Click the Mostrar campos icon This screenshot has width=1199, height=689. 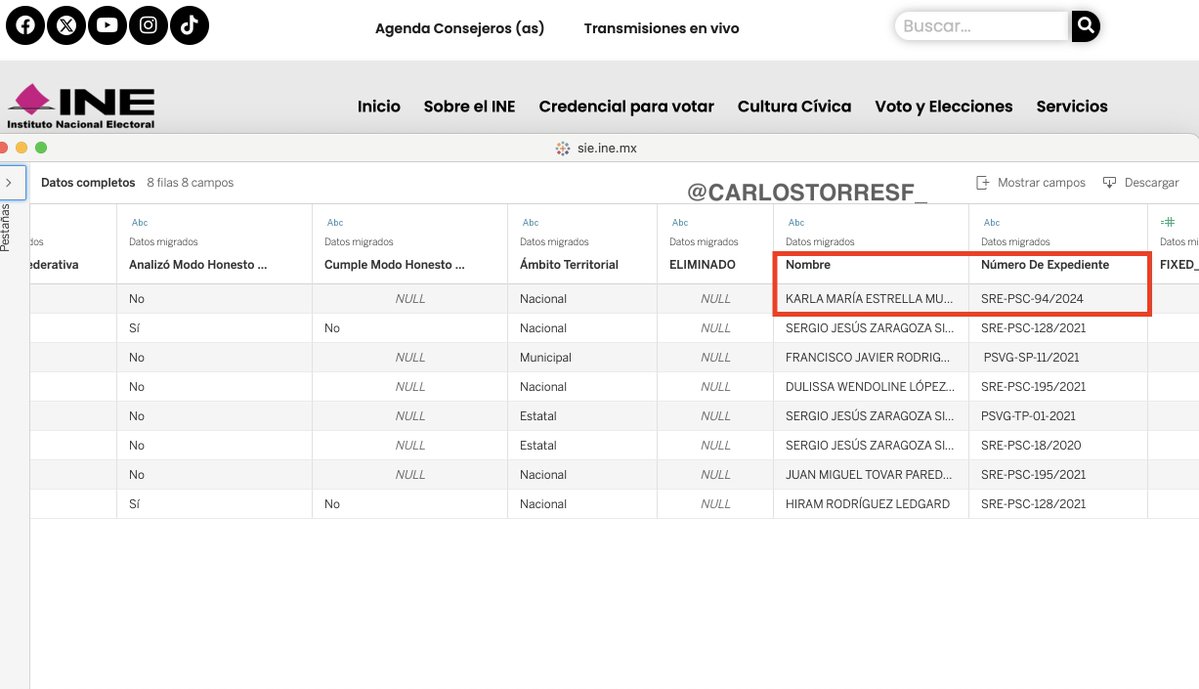[983, 183]
